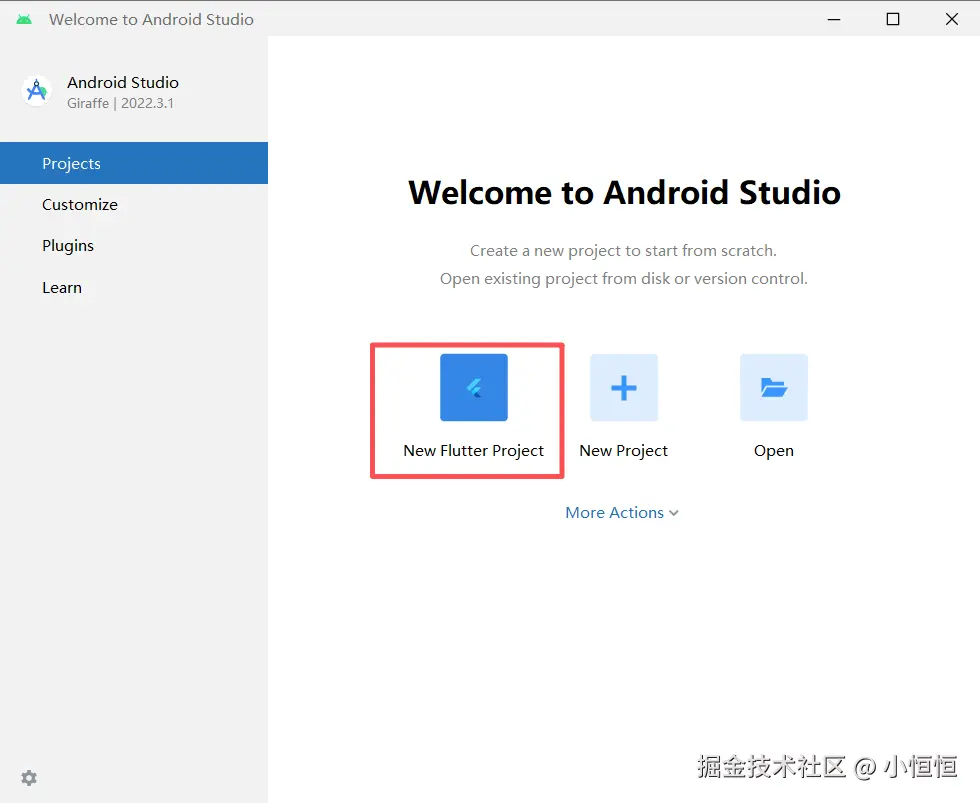The image size is (980, 803).
Task: Click the Giraffe | 2022.3.1 version text
Action: coord(121,103)
